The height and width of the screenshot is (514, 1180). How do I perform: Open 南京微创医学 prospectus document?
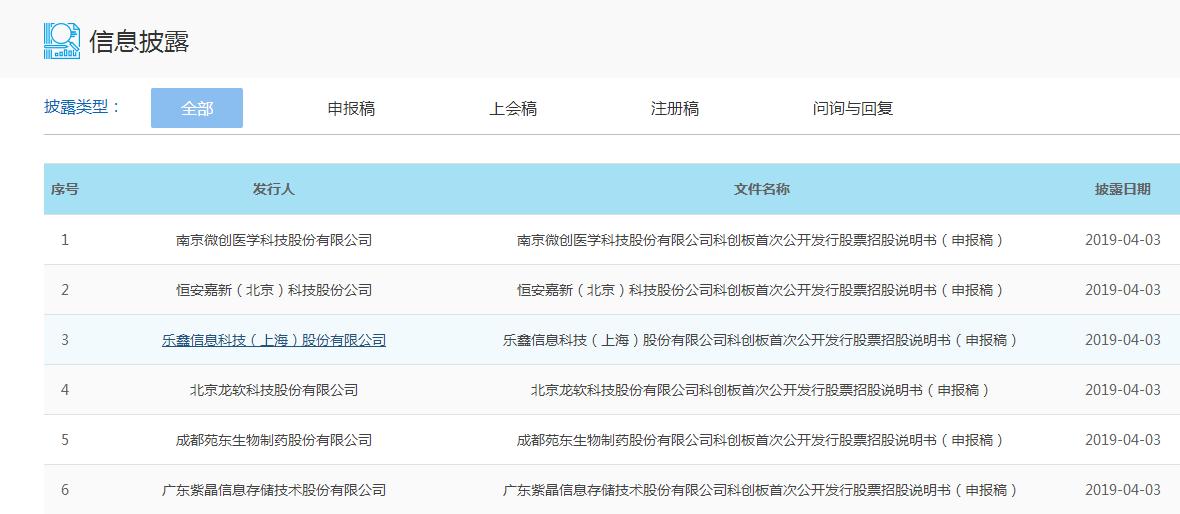tap(761, 240)
